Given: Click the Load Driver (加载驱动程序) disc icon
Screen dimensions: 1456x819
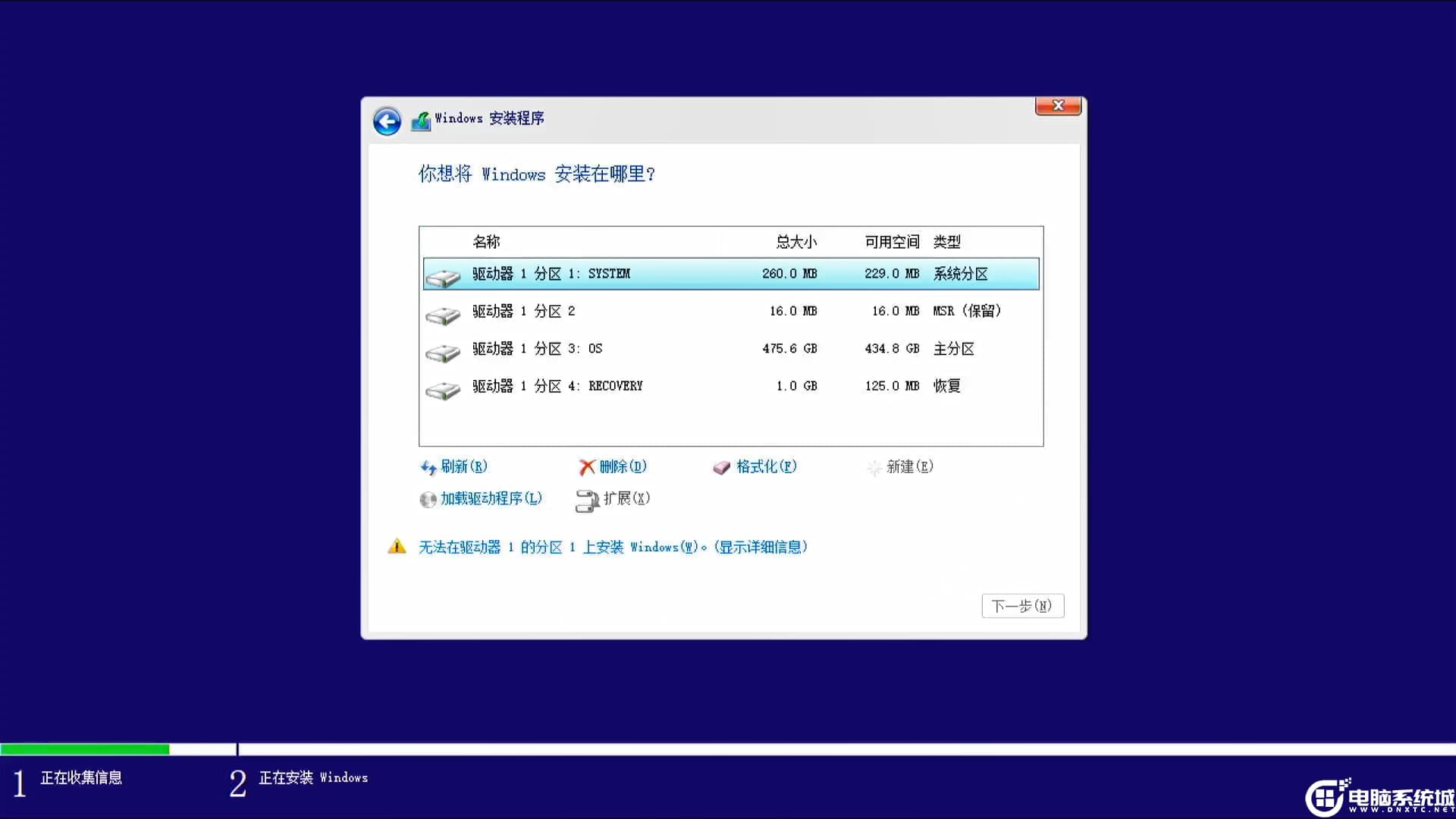Looking at the screenshot, I should pyautogui.click(x=428, y=499).
